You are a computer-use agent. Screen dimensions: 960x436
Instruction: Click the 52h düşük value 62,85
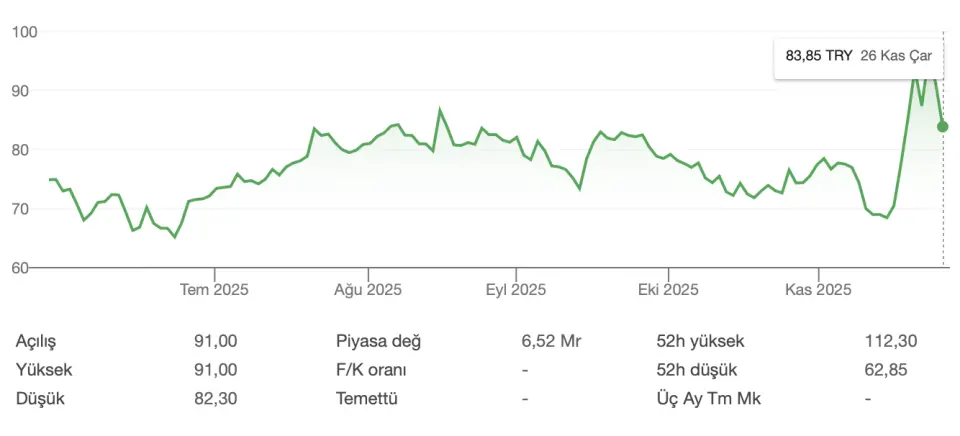pyautogui.click(x=885, y=369)
